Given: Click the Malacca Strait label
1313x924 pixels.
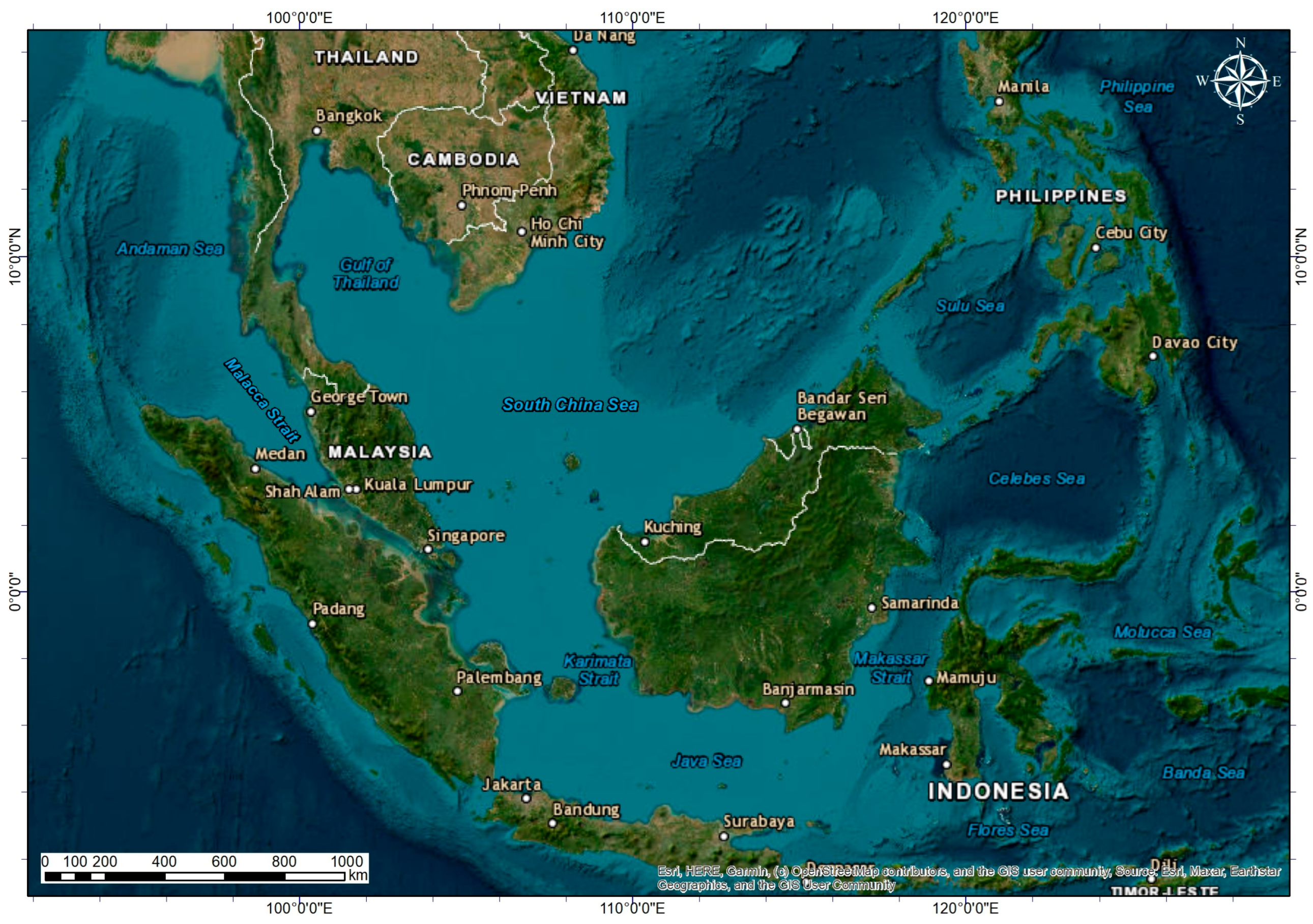Looking at the screenshot, I should (261, 400).
